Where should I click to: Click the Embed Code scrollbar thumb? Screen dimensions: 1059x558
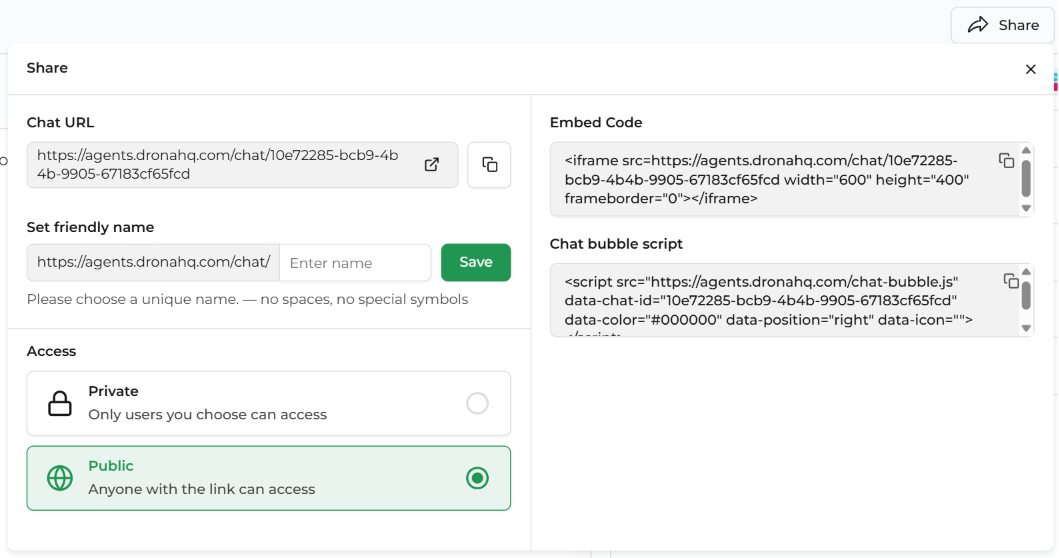pyautogui.click(x=1026, y=178)
